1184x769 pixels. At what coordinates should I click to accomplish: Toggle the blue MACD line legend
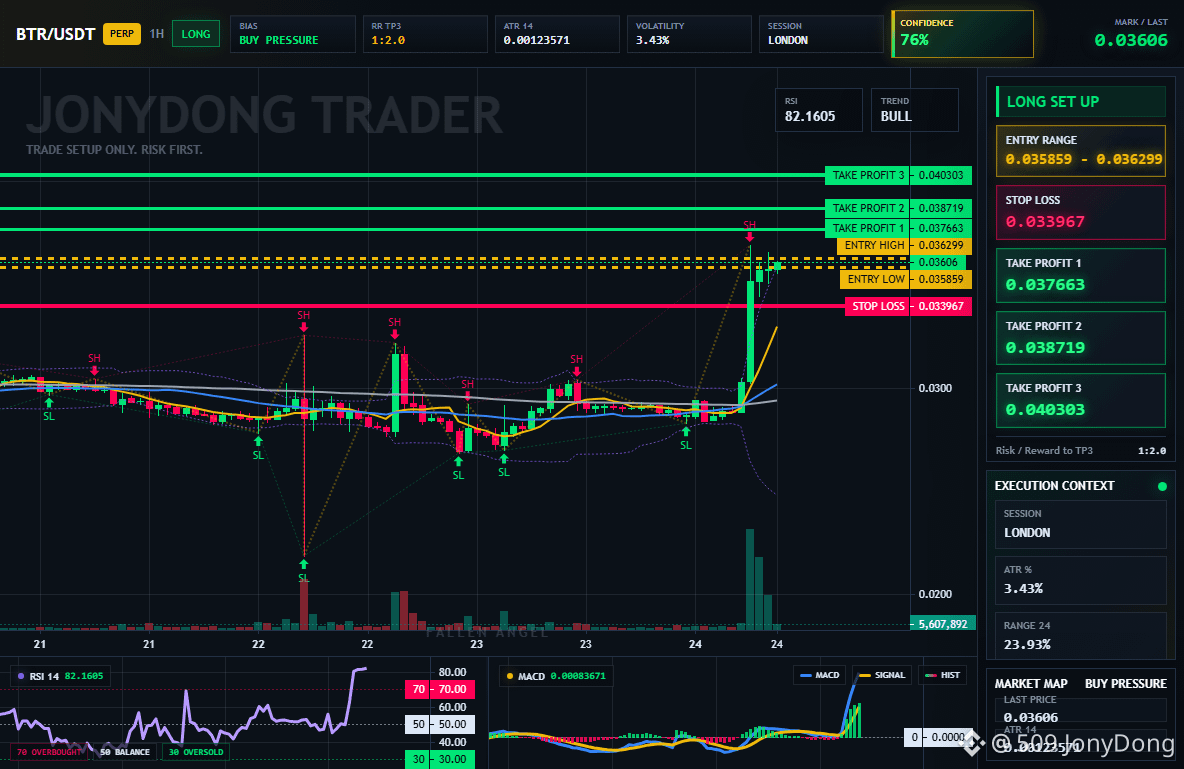point(819,675)
